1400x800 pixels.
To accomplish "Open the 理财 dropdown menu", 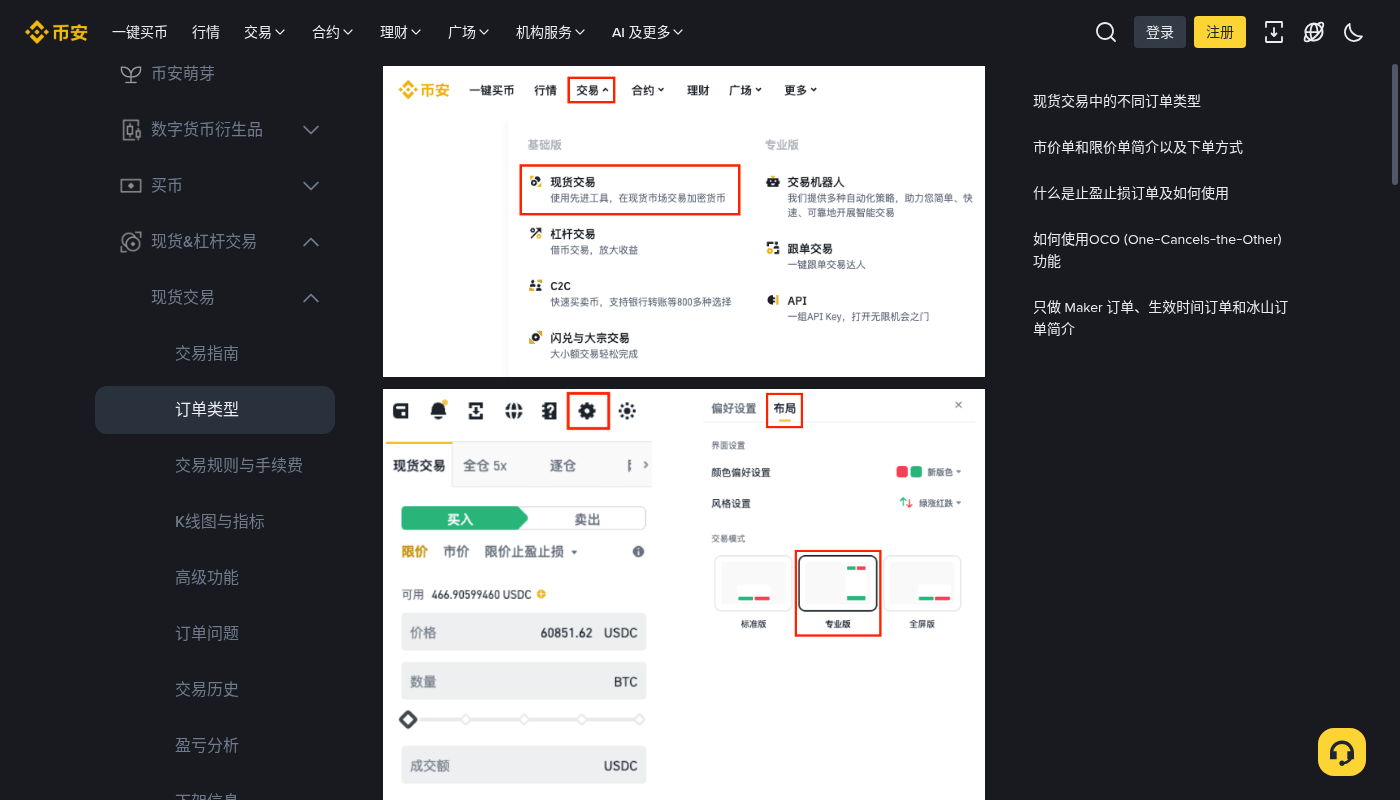I will coord(401,32).
